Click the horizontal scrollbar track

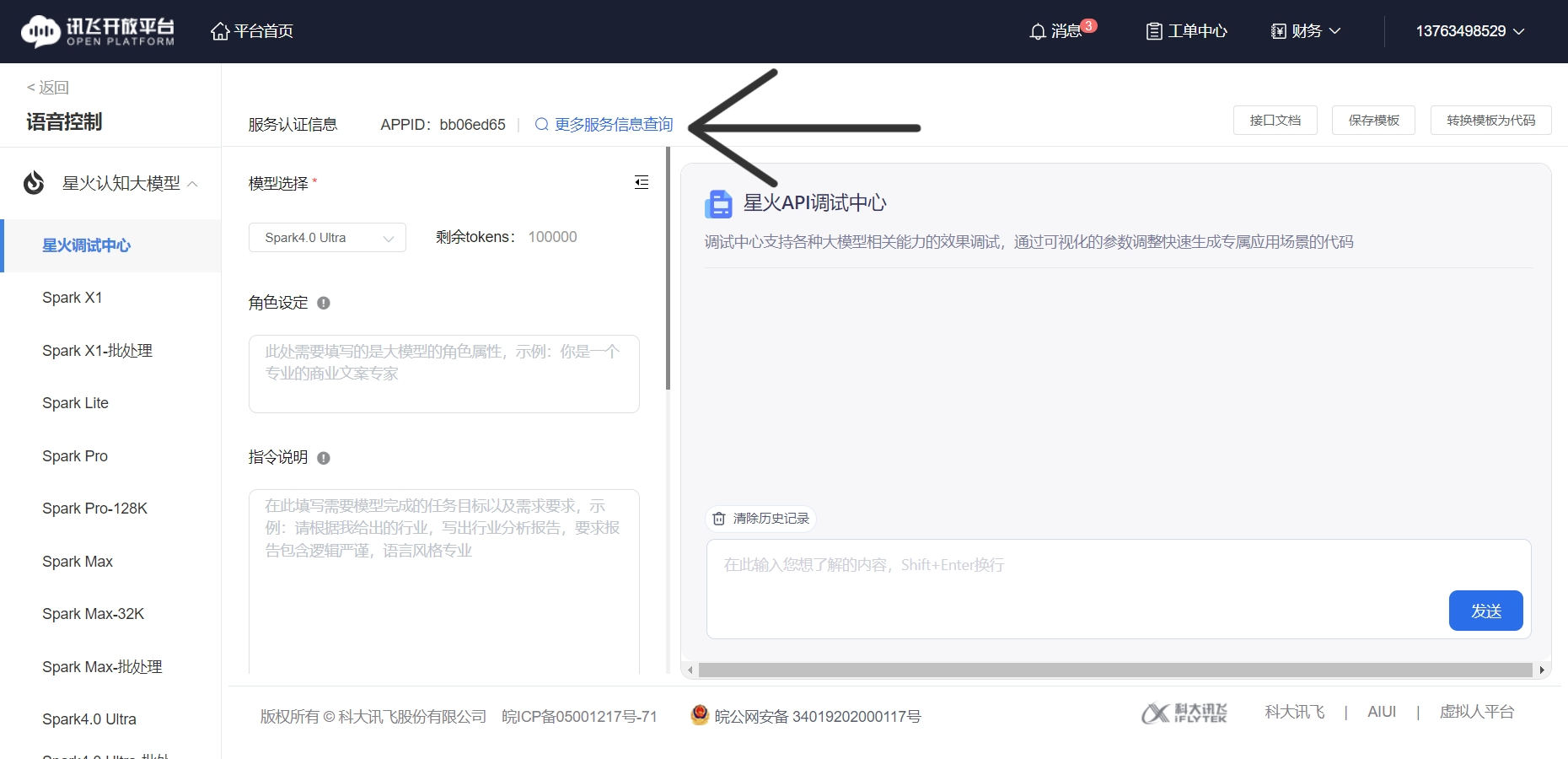(x=1115, y=670)
